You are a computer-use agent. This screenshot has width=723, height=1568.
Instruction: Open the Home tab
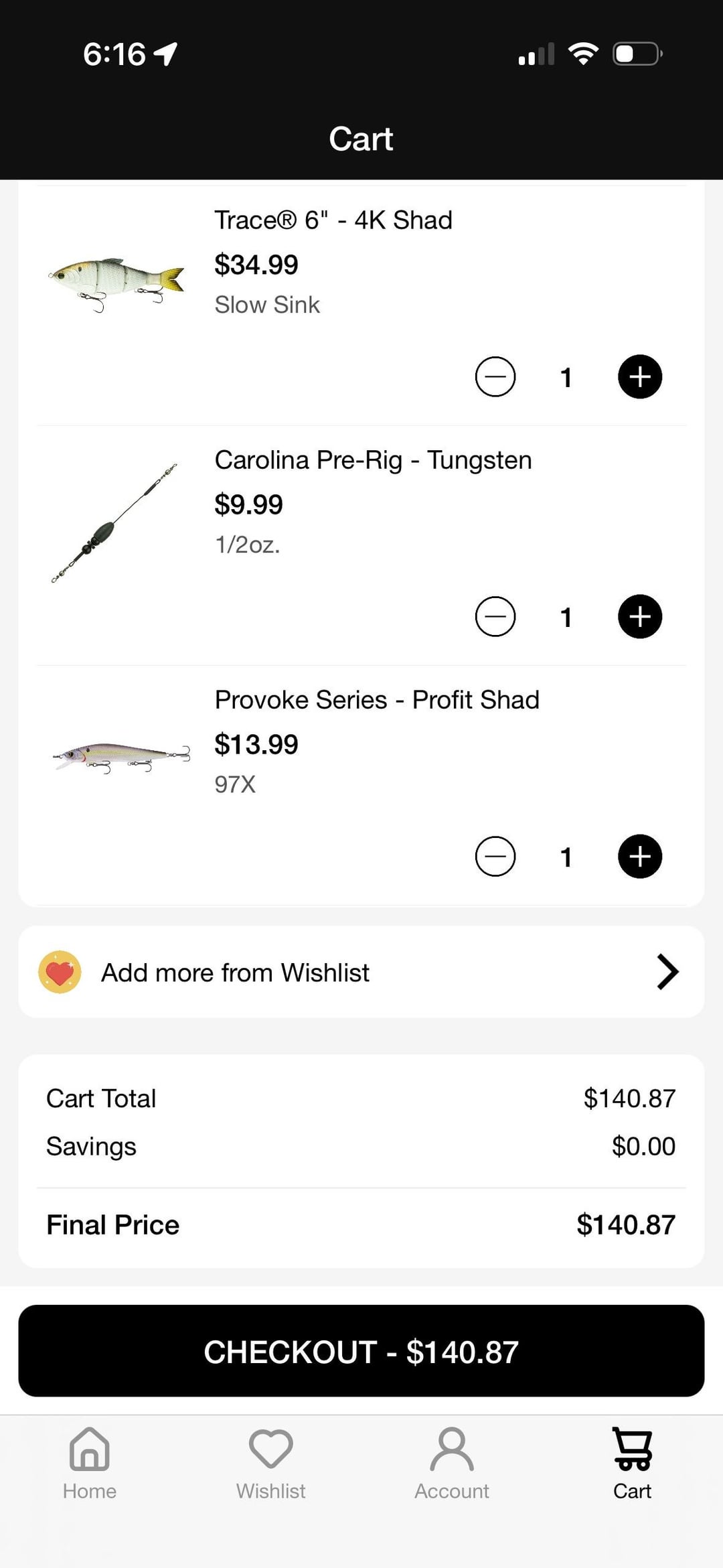tap(90, 1463)
